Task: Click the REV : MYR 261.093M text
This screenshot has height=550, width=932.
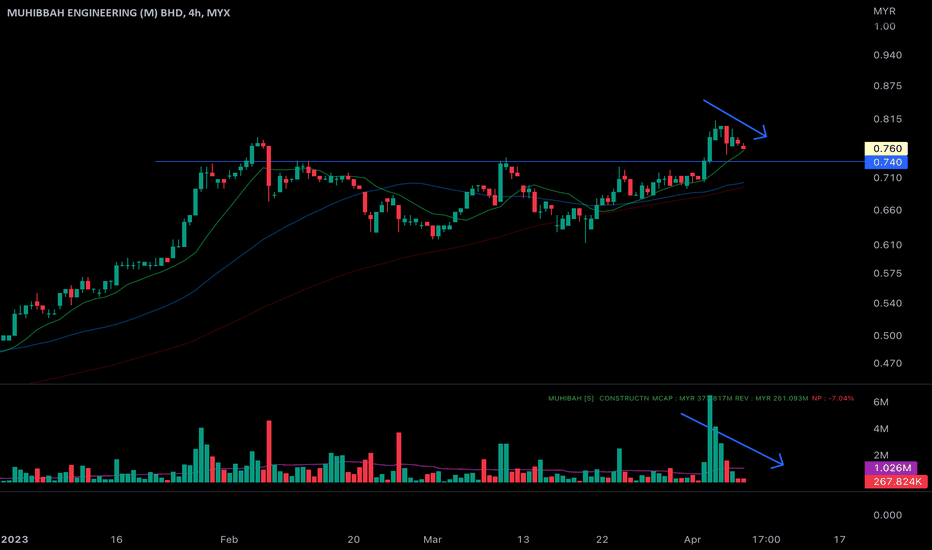Action: coord(772,398)
